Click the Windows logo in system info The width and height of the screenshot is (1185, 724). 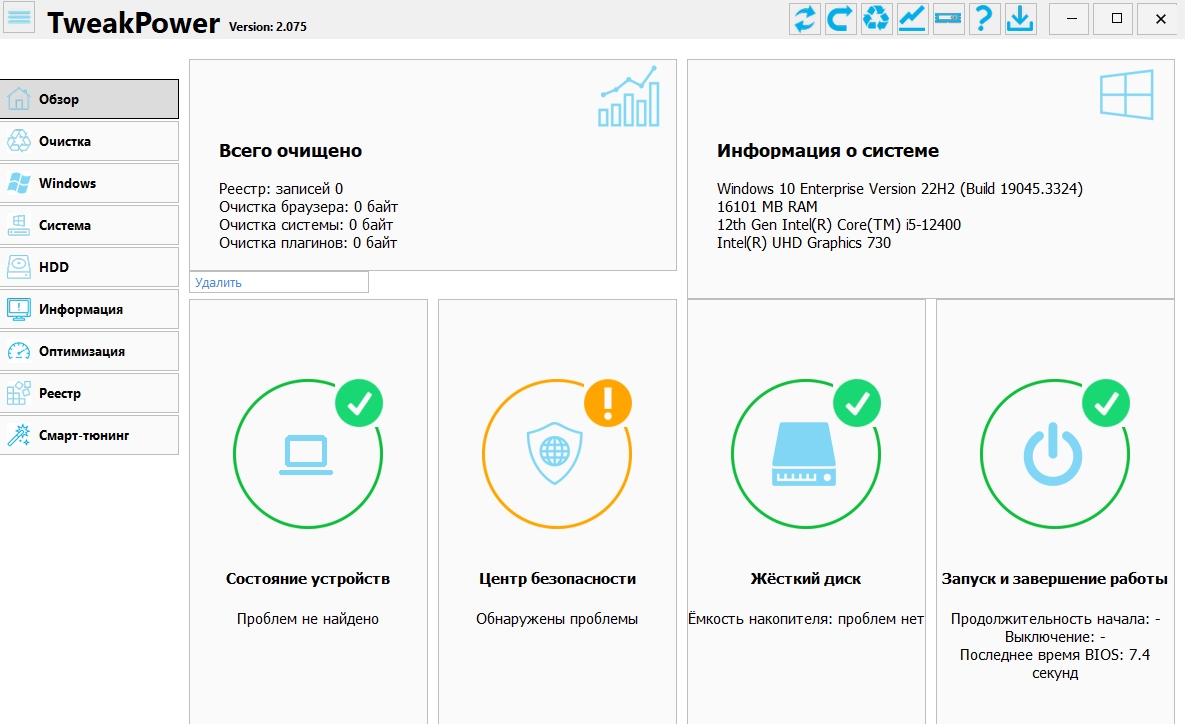click(x=1127, y=94)
